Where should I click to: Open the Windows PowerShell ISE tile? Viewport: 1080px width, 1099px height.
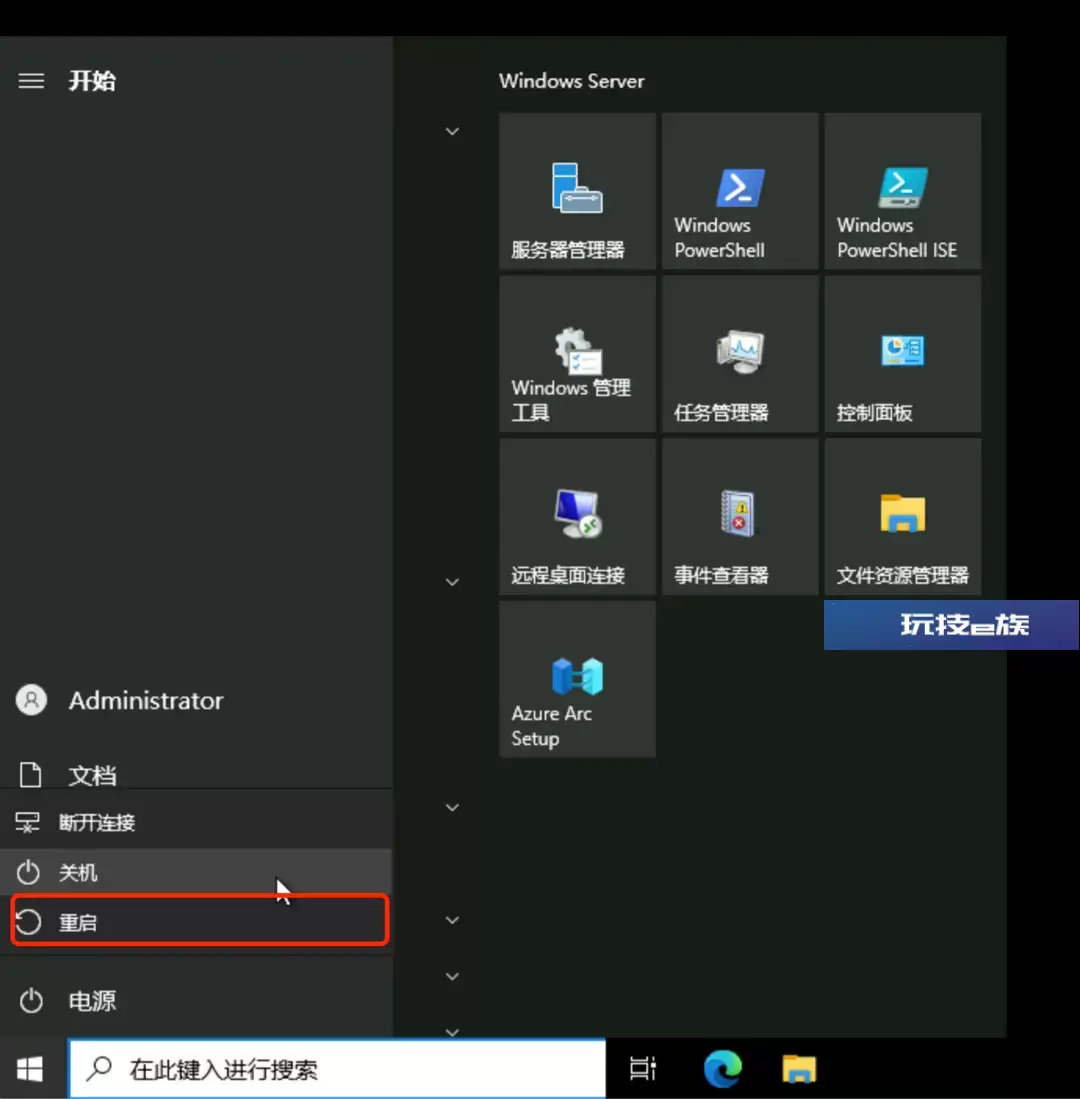pyautogui.click(x=902, y=191)
